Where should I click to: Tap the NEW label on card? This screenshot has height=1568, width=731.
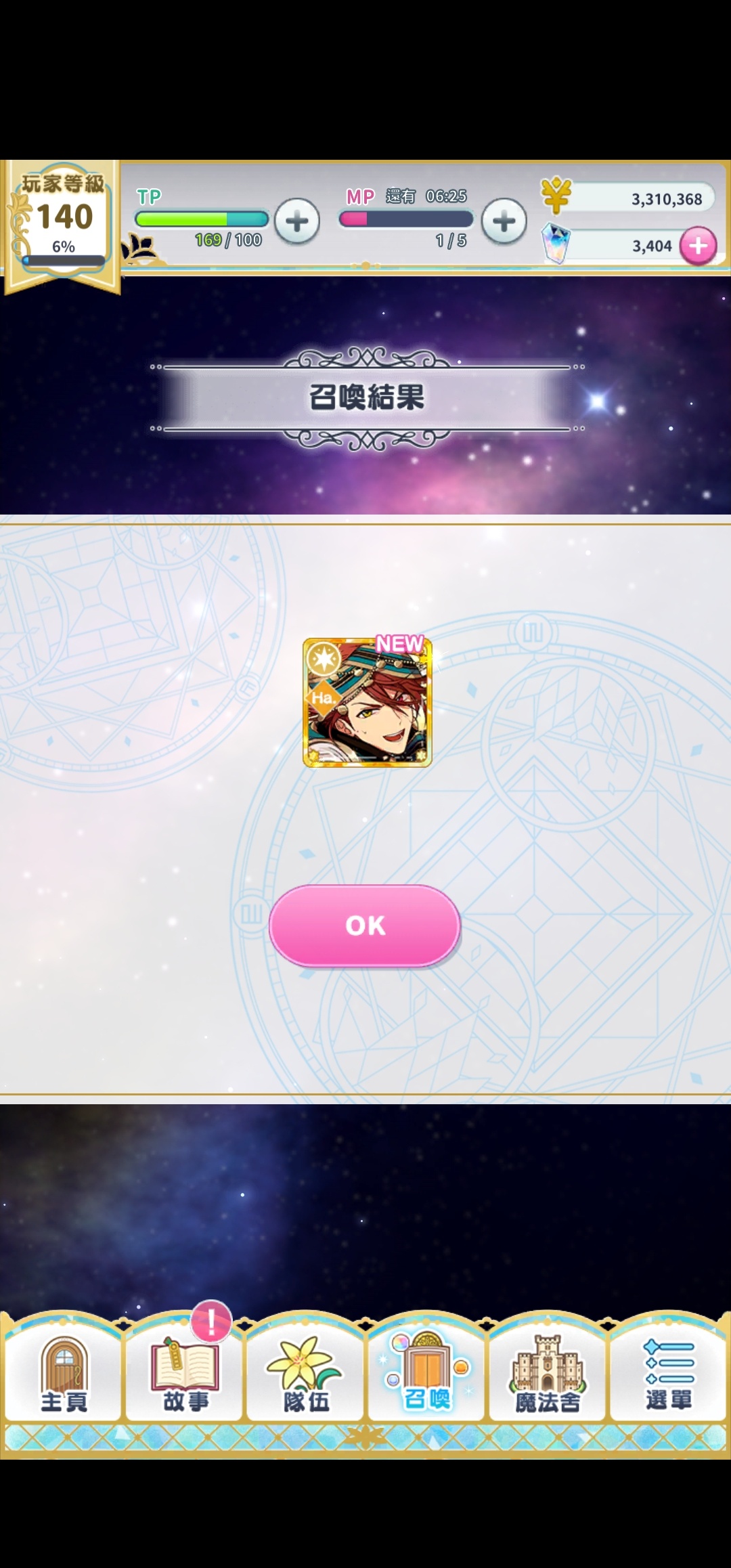pyautogui.click(x=399, y=644)
